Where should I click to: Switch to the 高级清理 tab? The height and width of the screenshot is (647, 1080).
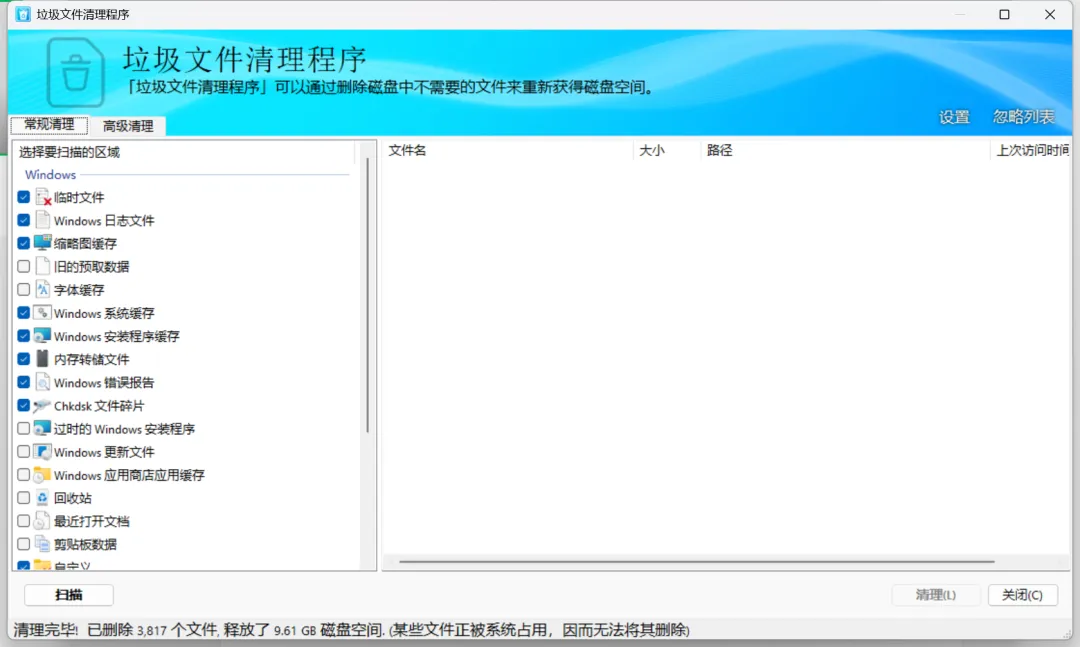point(128,126)
